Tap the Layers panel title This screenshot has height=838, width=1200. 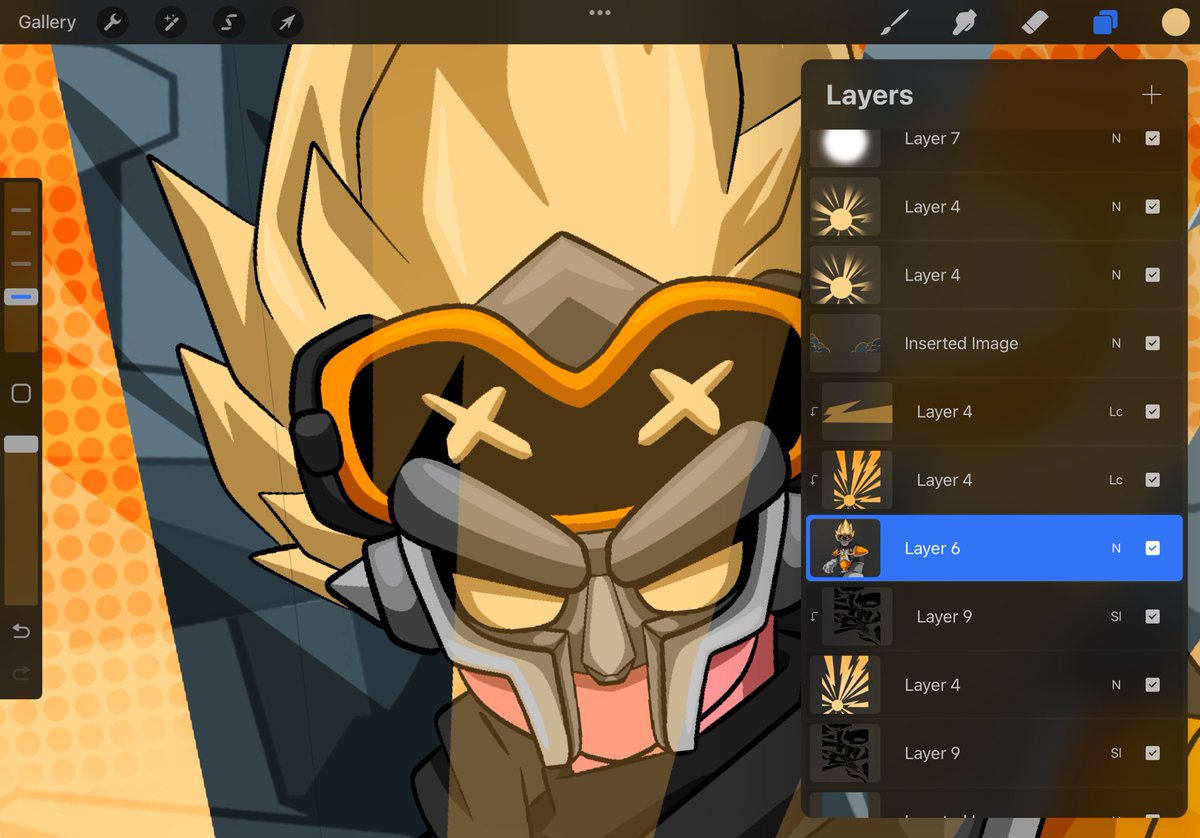click(869, 95)
